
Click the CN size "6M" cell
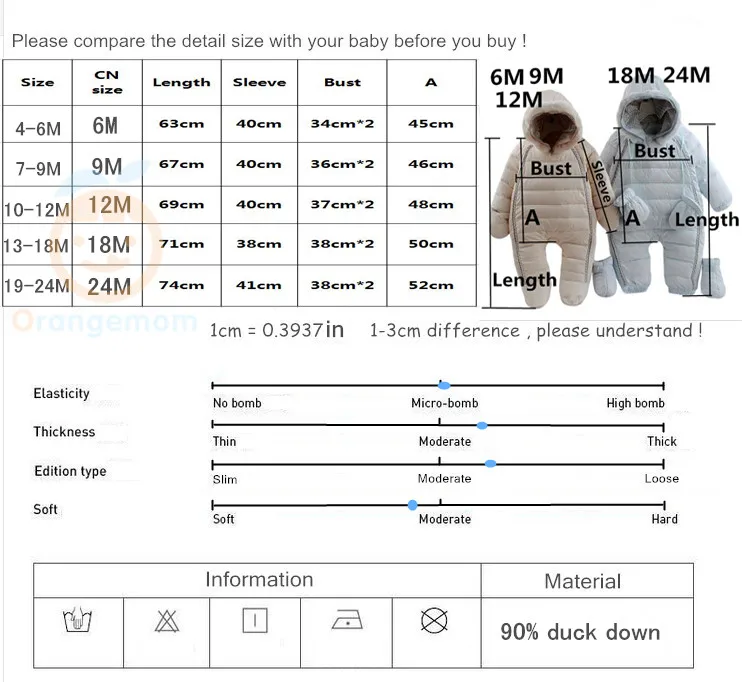(105, 125)
